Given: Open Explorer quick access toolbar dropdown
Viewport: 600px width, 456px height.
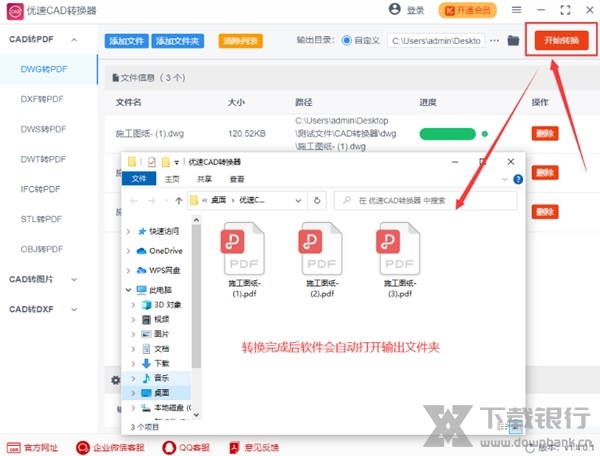Looking at the screenshot, I should click(x=176, y=162).
